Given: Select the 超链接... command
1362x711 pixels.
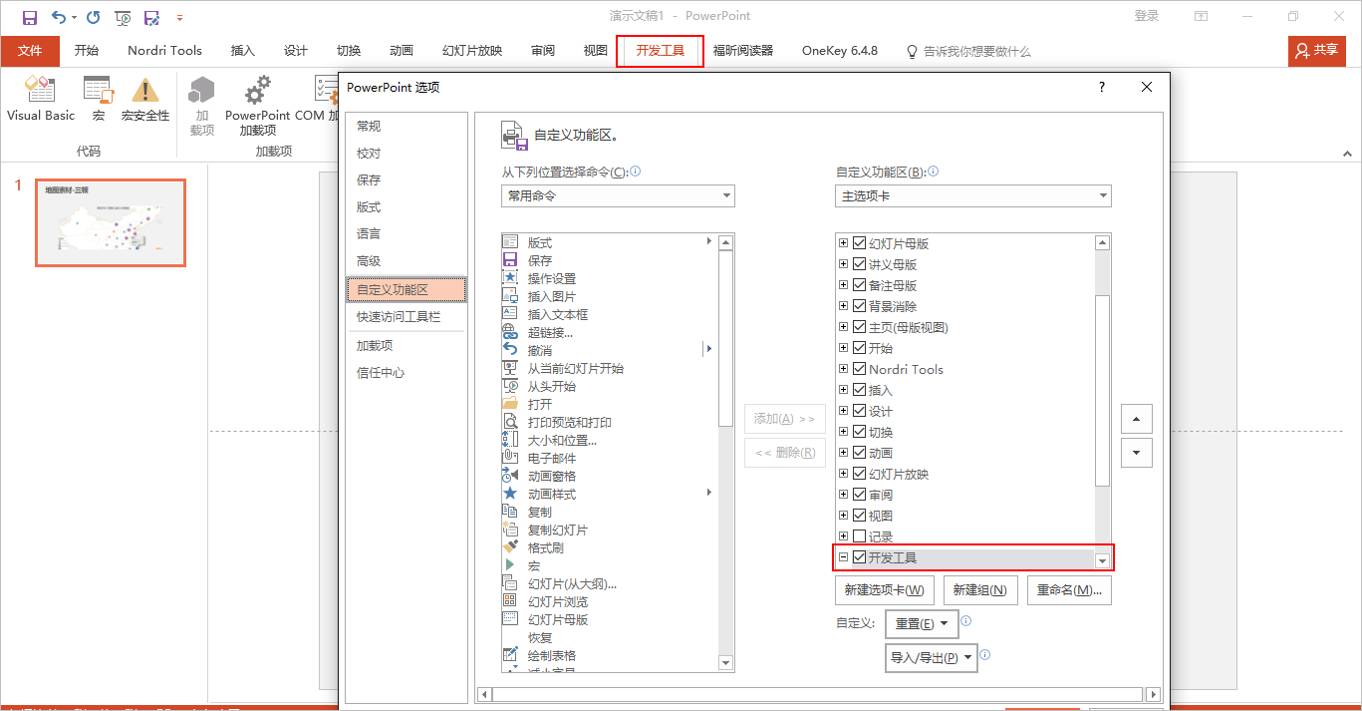Looking at the screenshot, I should click(x=550, y=332).
